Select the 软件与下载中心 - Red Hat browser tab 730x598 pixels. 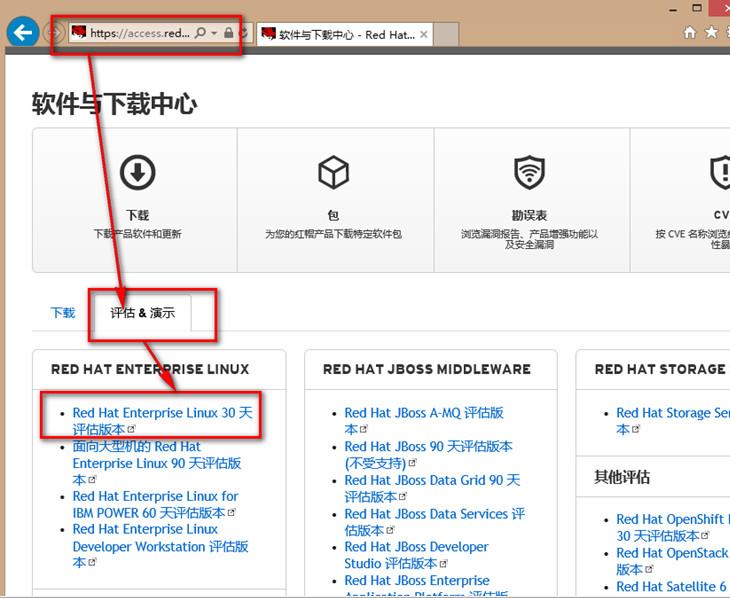click(345, 34)
